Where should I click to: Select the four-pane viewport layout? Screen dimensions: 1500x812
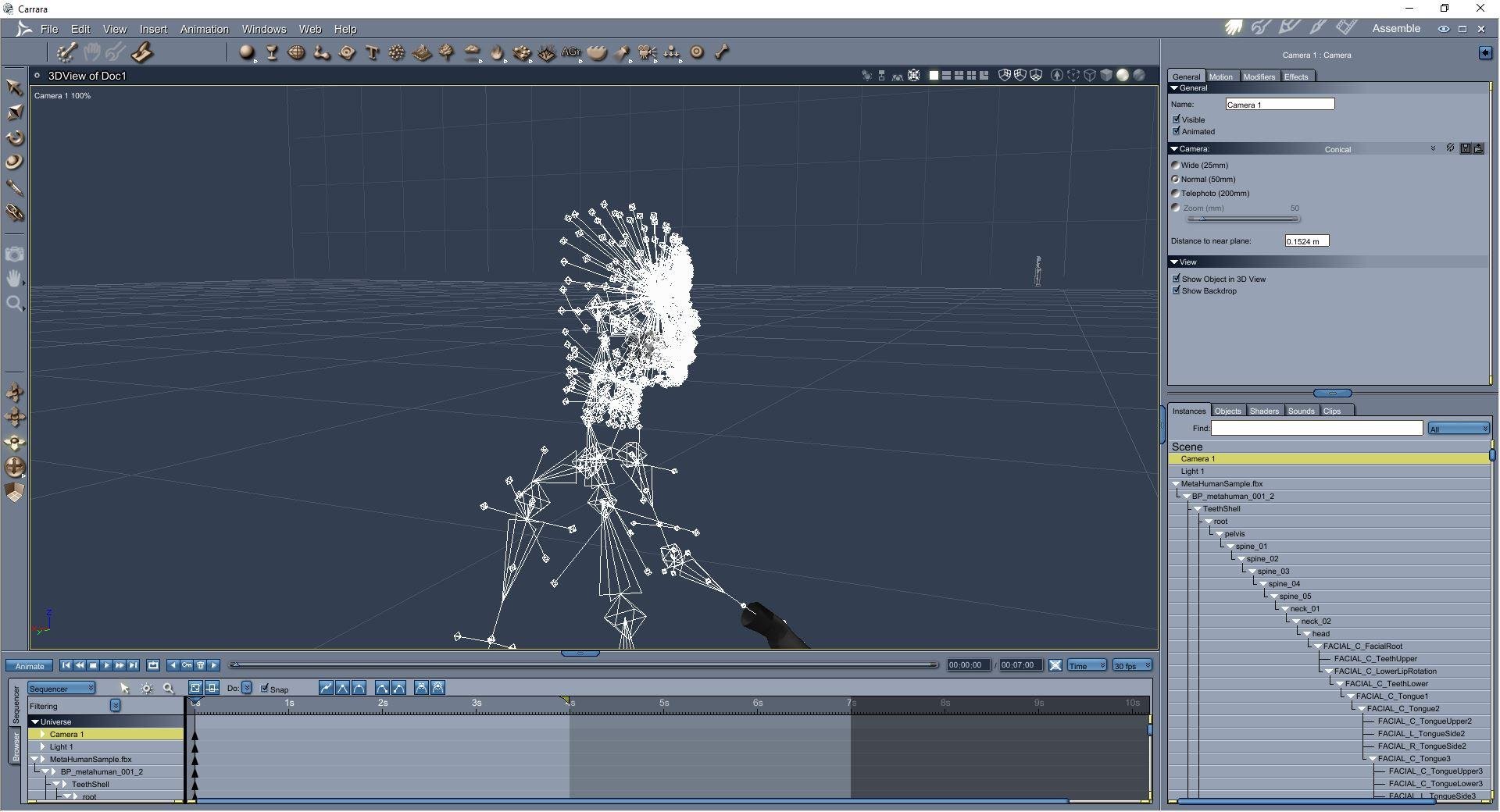click(971, 75)
